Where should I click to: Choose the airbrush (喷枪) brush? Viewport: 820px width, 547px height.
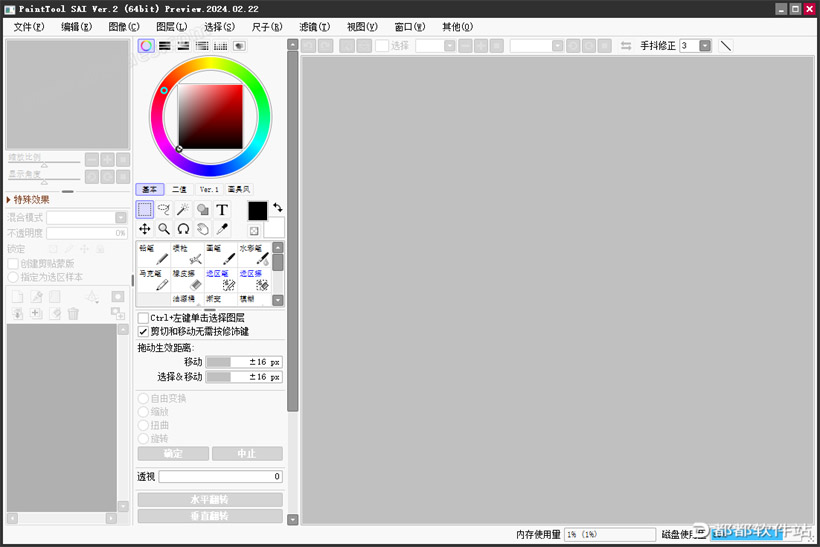[187, 254]
